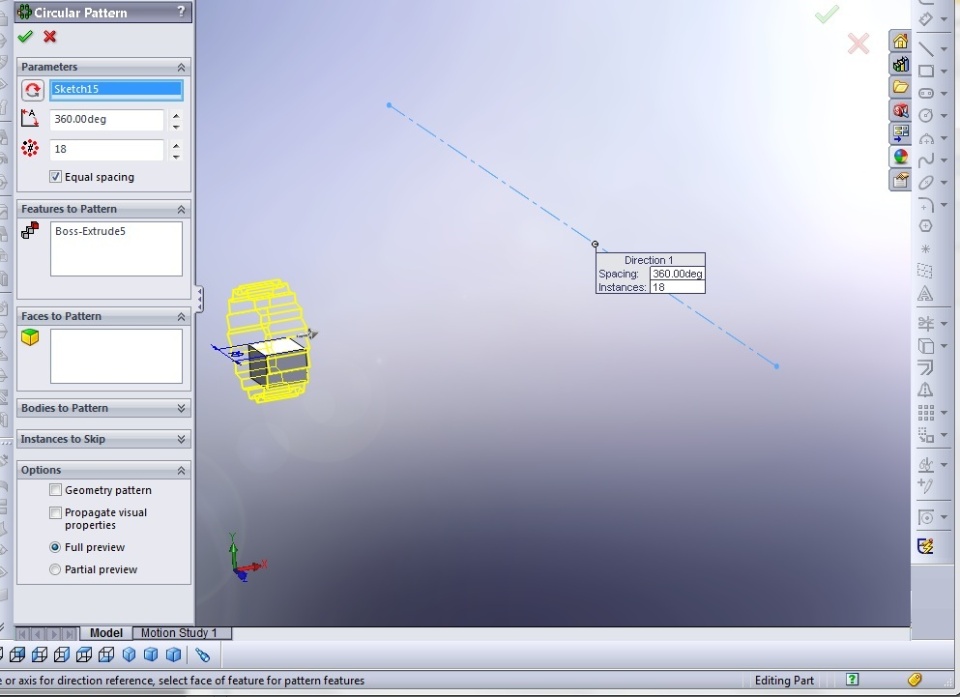Select the Line sketch tool
Screen dimensions: 960x697
pyautogui.click(x=926, y=48)
